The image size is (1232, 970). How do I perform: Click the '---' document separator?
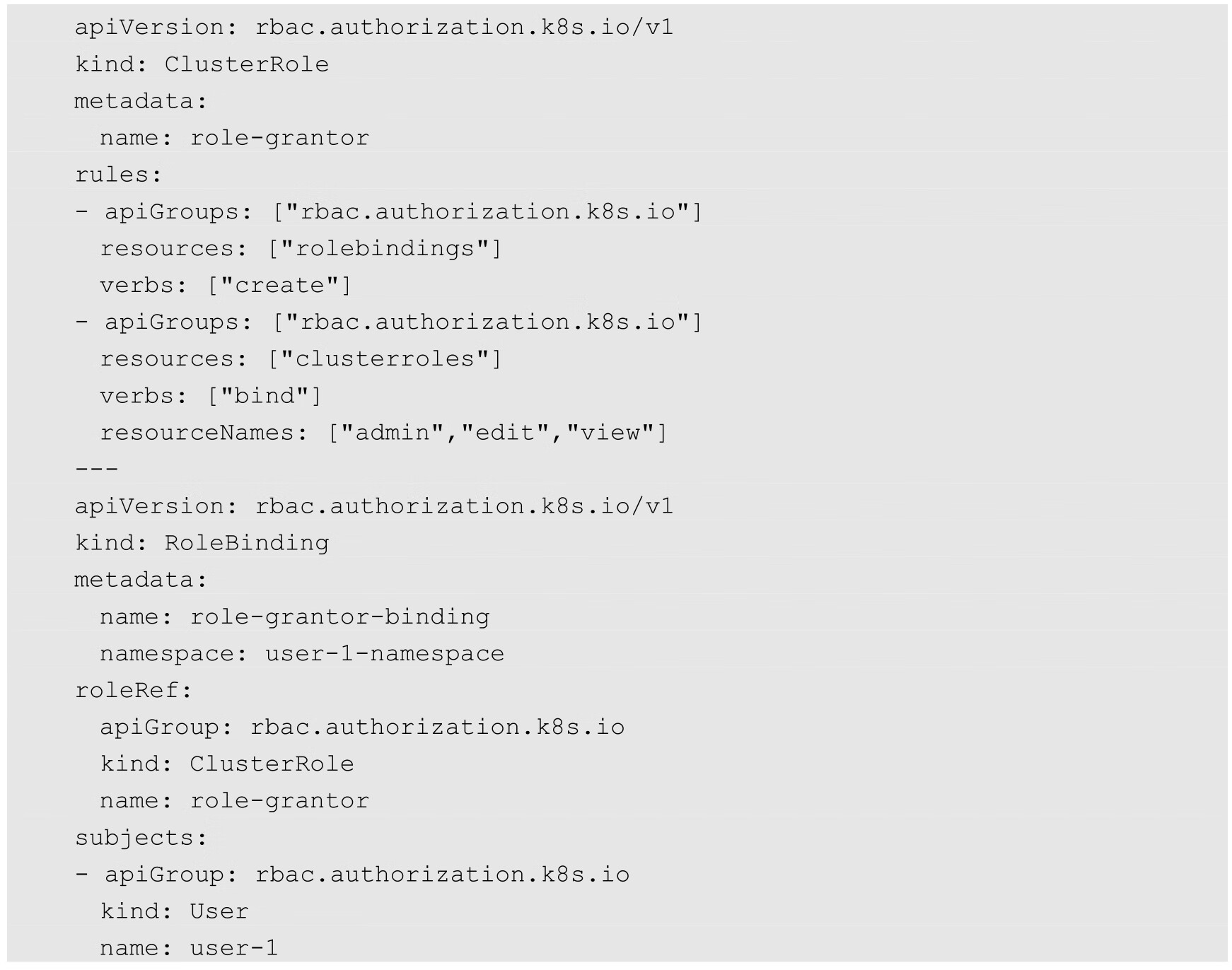click(97, 469)
